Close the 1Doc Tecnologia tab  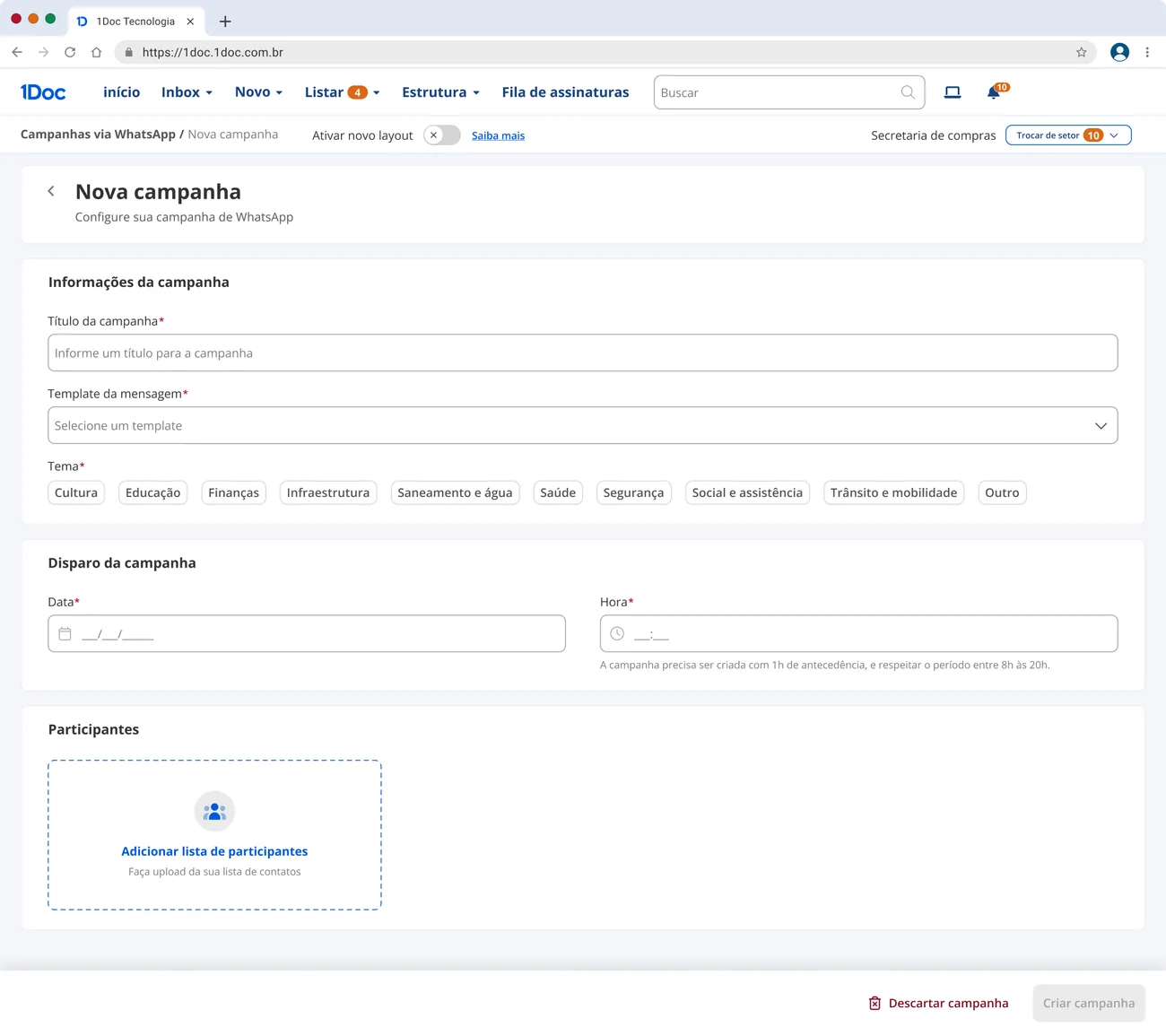click(190, 22)
